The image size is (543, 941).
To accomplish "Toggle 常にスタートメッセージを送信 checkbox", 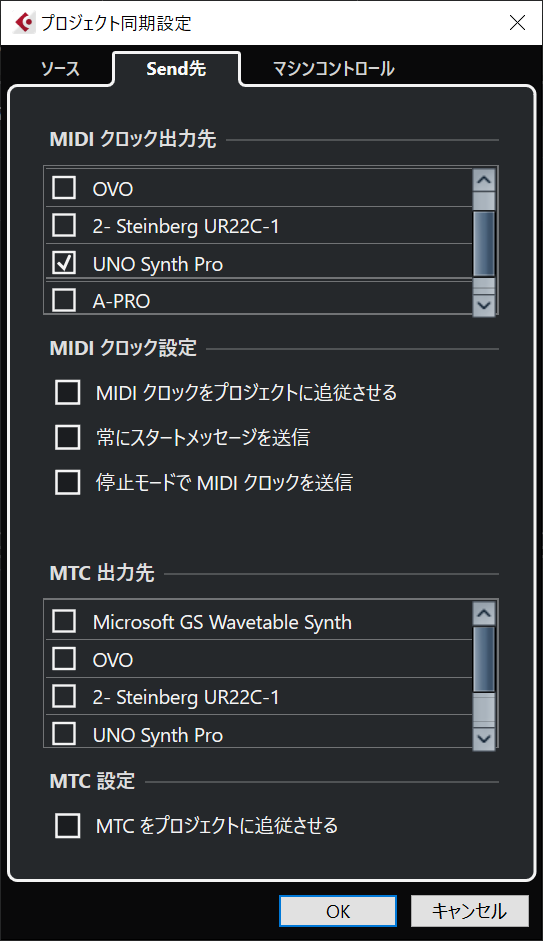I will (67, 437).
